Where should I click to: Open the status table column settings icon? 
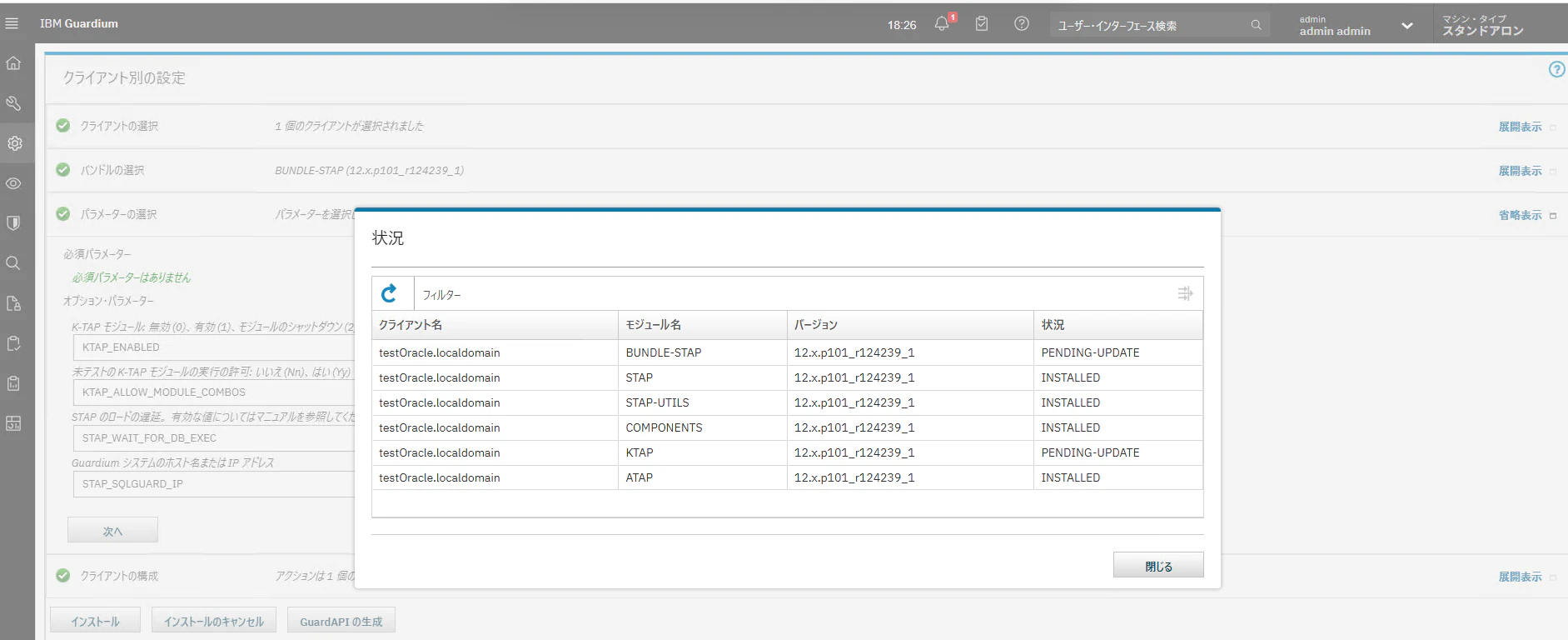pos(1185,293)
